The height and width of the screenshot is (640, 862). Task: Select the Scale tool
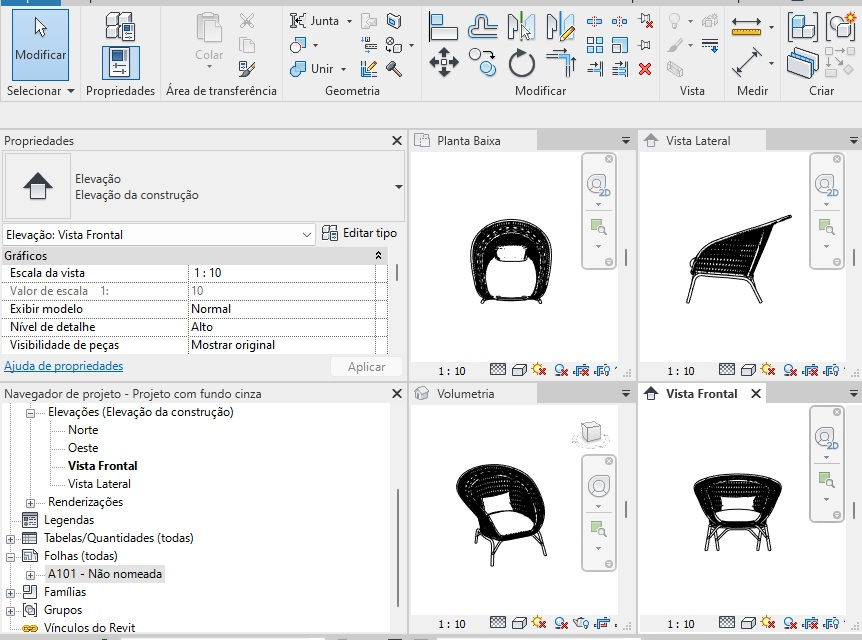pos(620,45)
